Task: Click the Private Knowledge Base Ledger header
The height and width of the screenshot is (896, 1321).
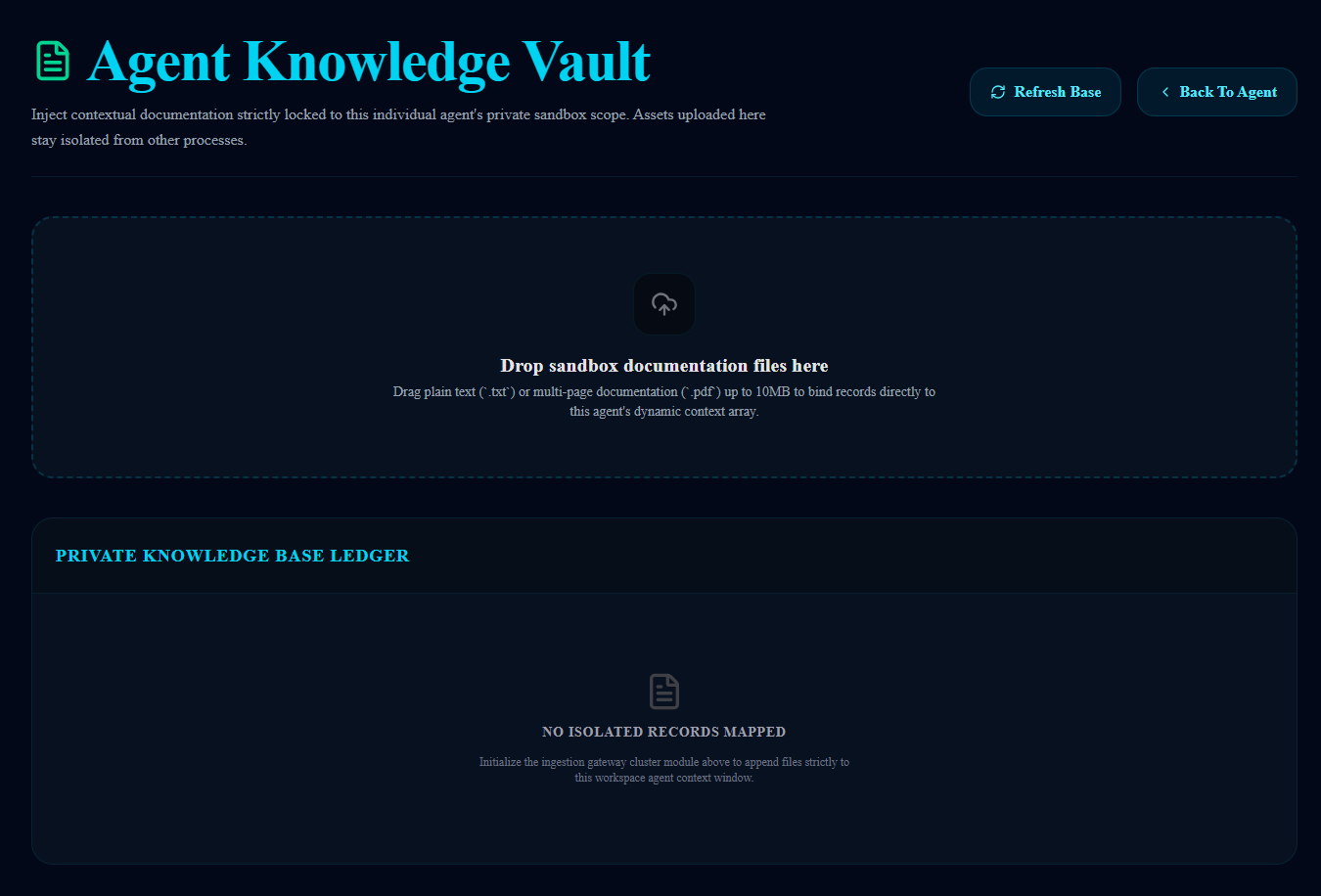Action: (233, 556)
